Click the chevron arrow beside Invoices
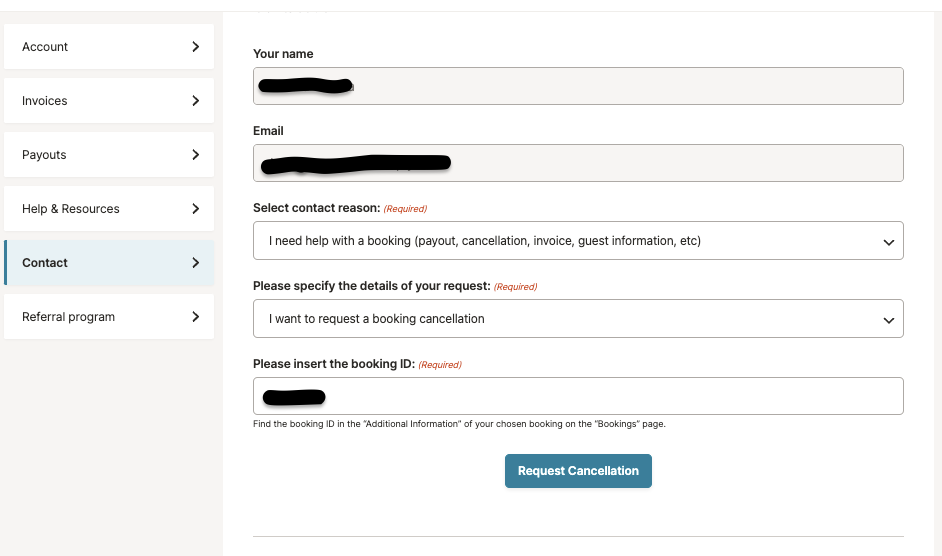 pos(195,101)
